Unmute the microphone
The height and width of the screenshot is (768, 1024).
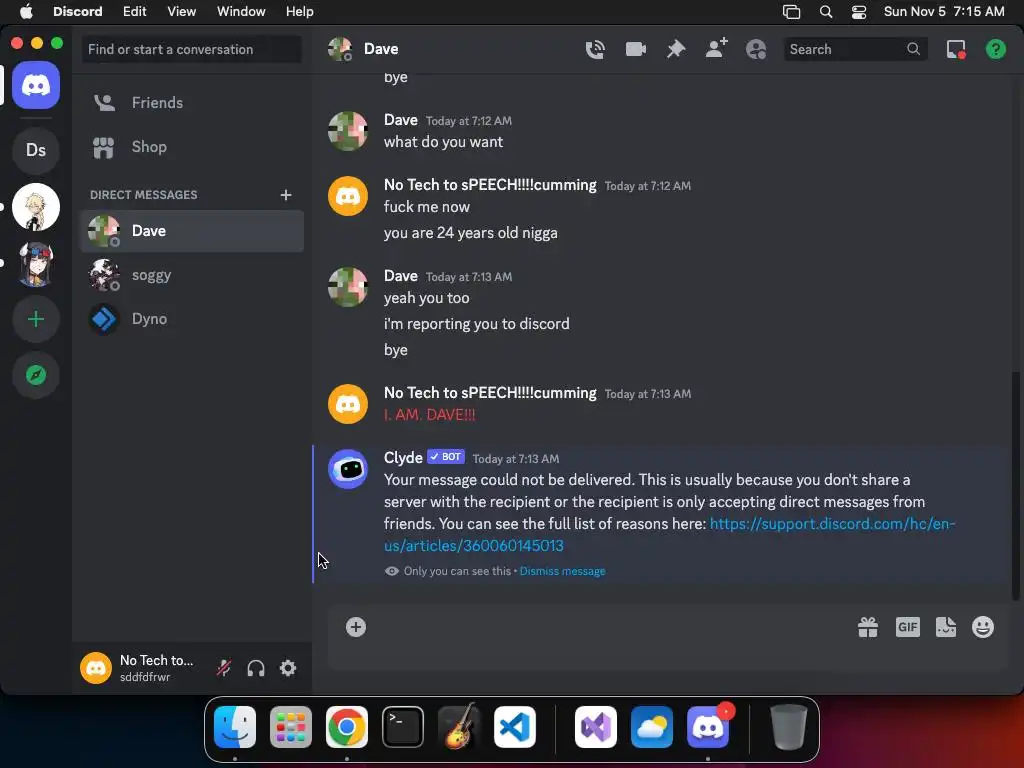click(224, 668)
